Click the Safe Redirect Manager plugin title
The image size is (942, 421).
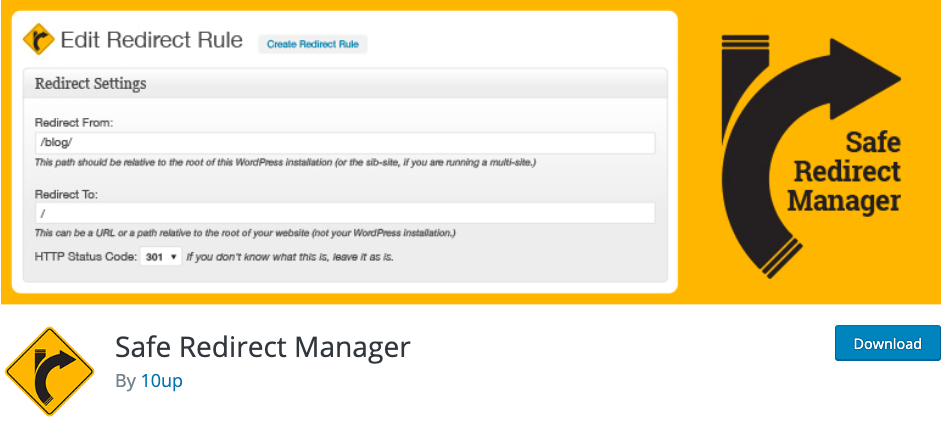[263, 347]
